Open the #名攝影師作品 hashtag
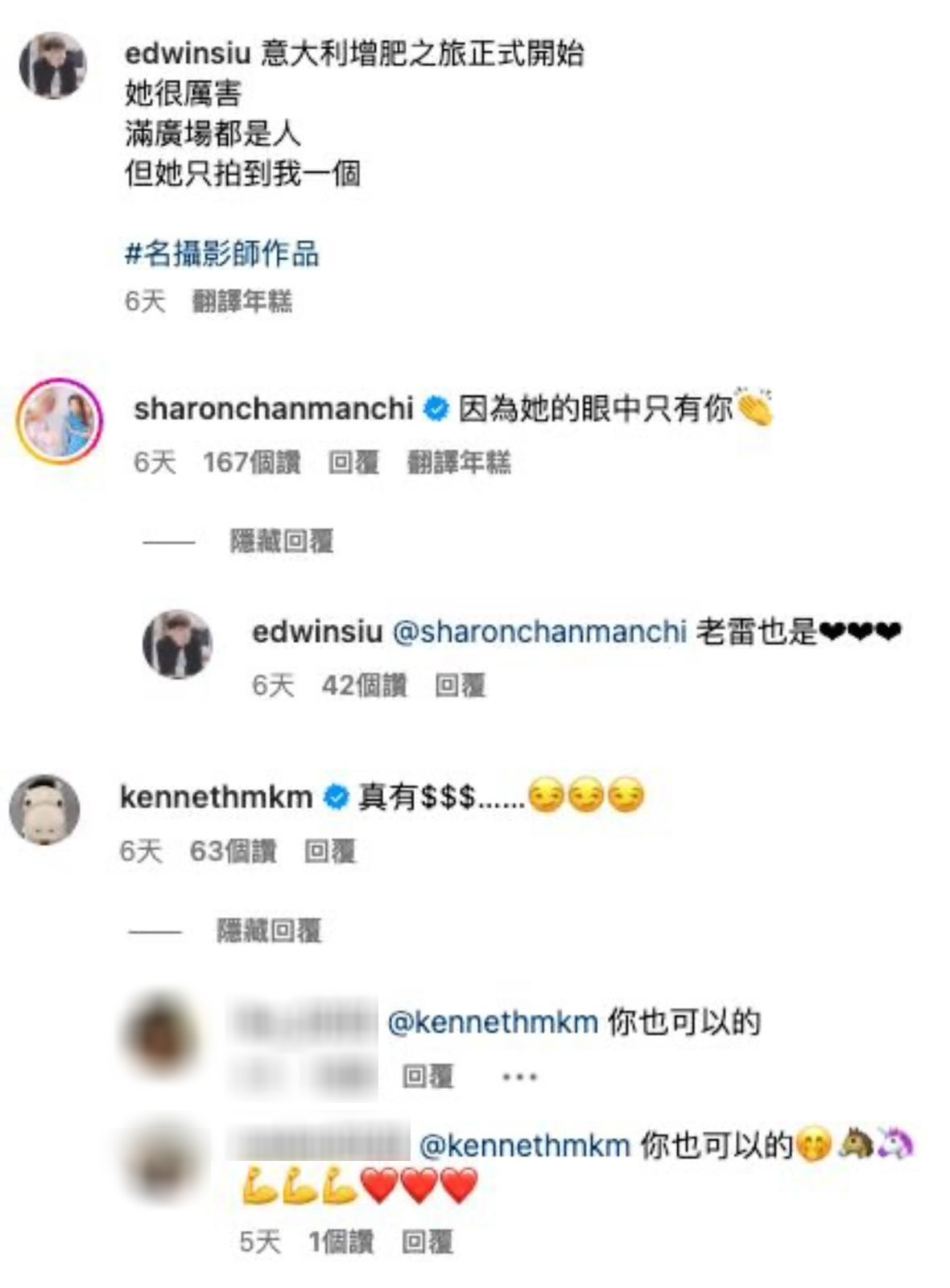The width and height of the screenshot is (950, 1288). tap(222, 254)
